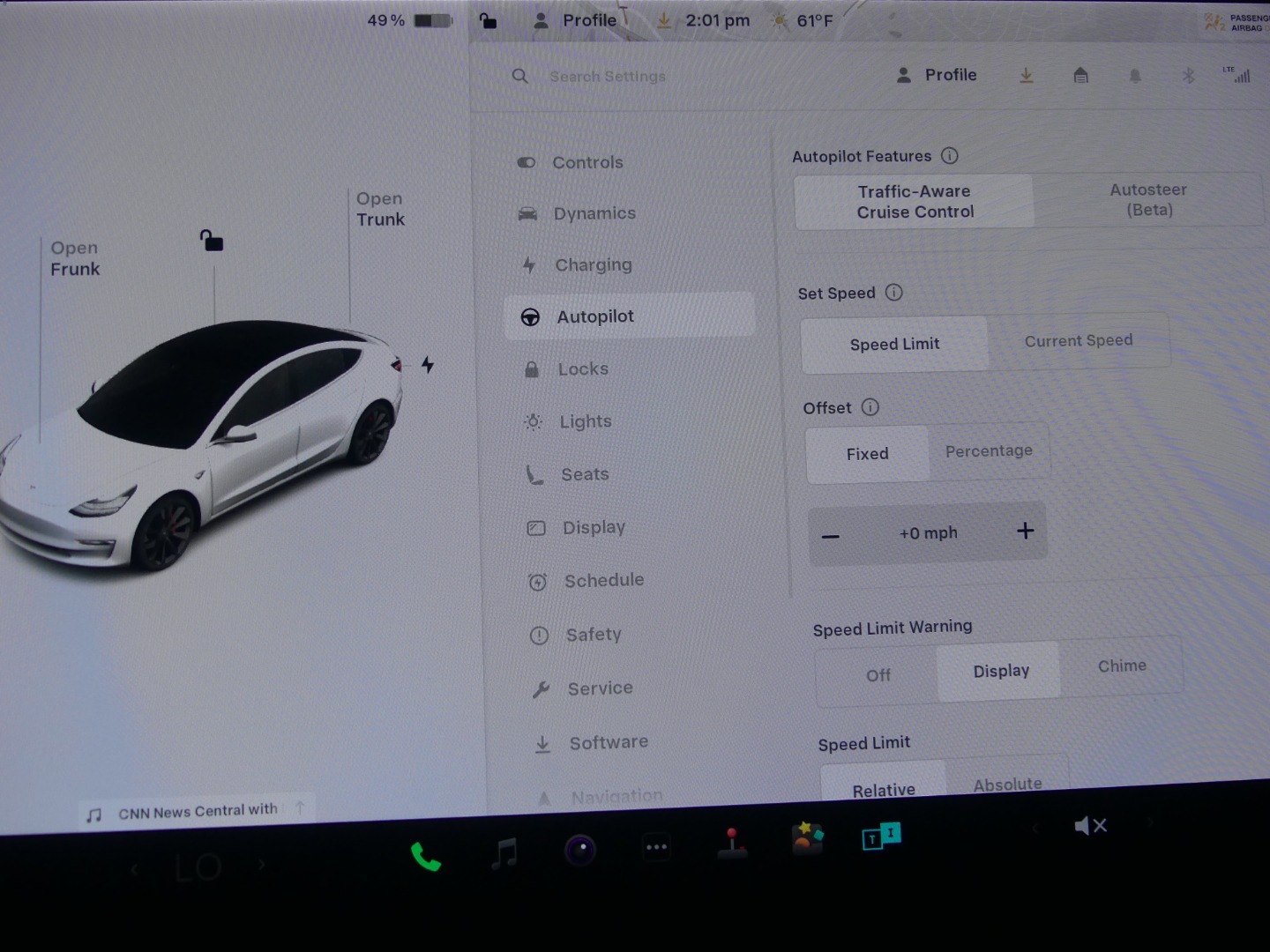Select Autosteer (Beta) option

[1148, 200]
